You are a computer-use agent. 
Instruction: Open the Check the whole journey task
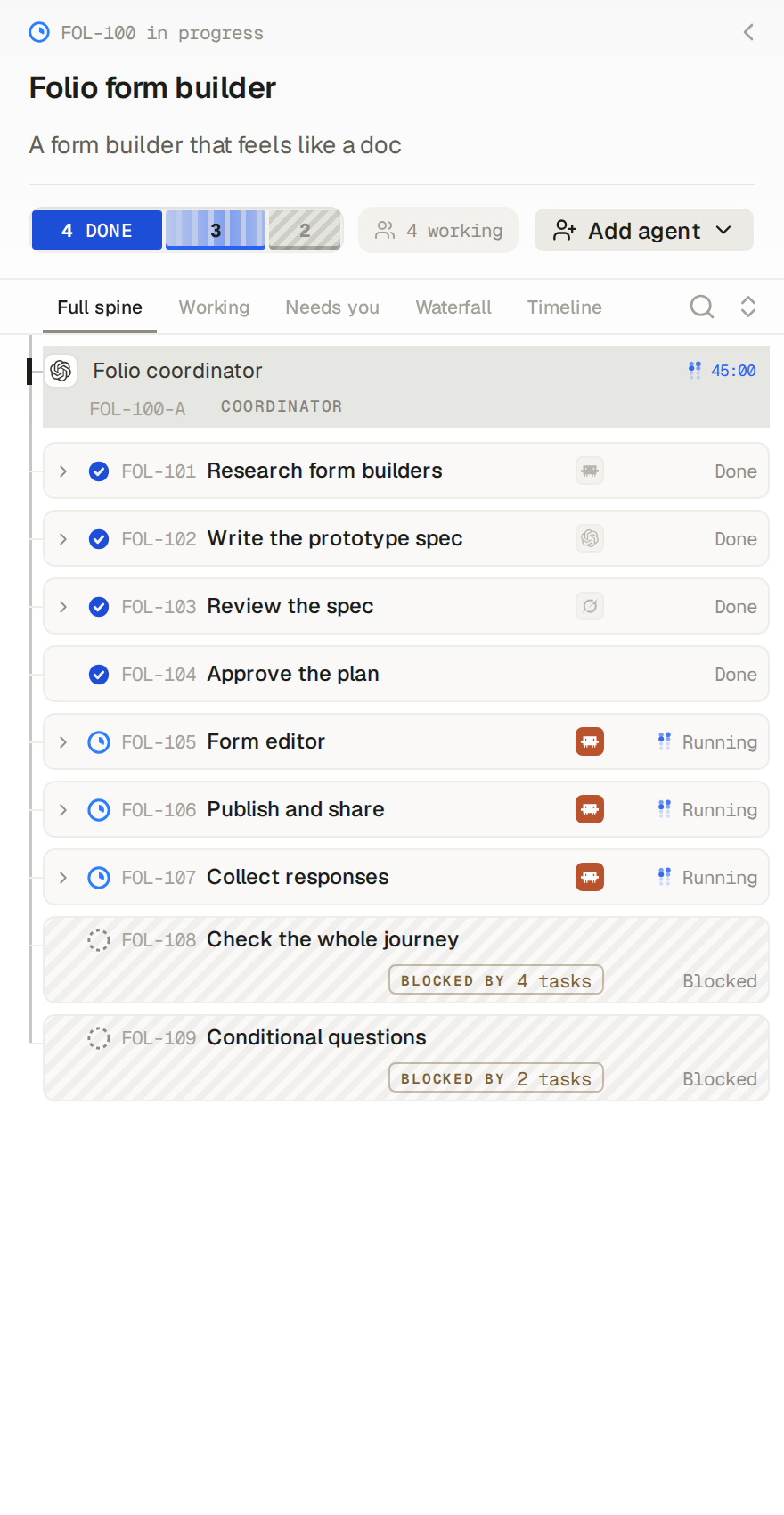point(406,960)
